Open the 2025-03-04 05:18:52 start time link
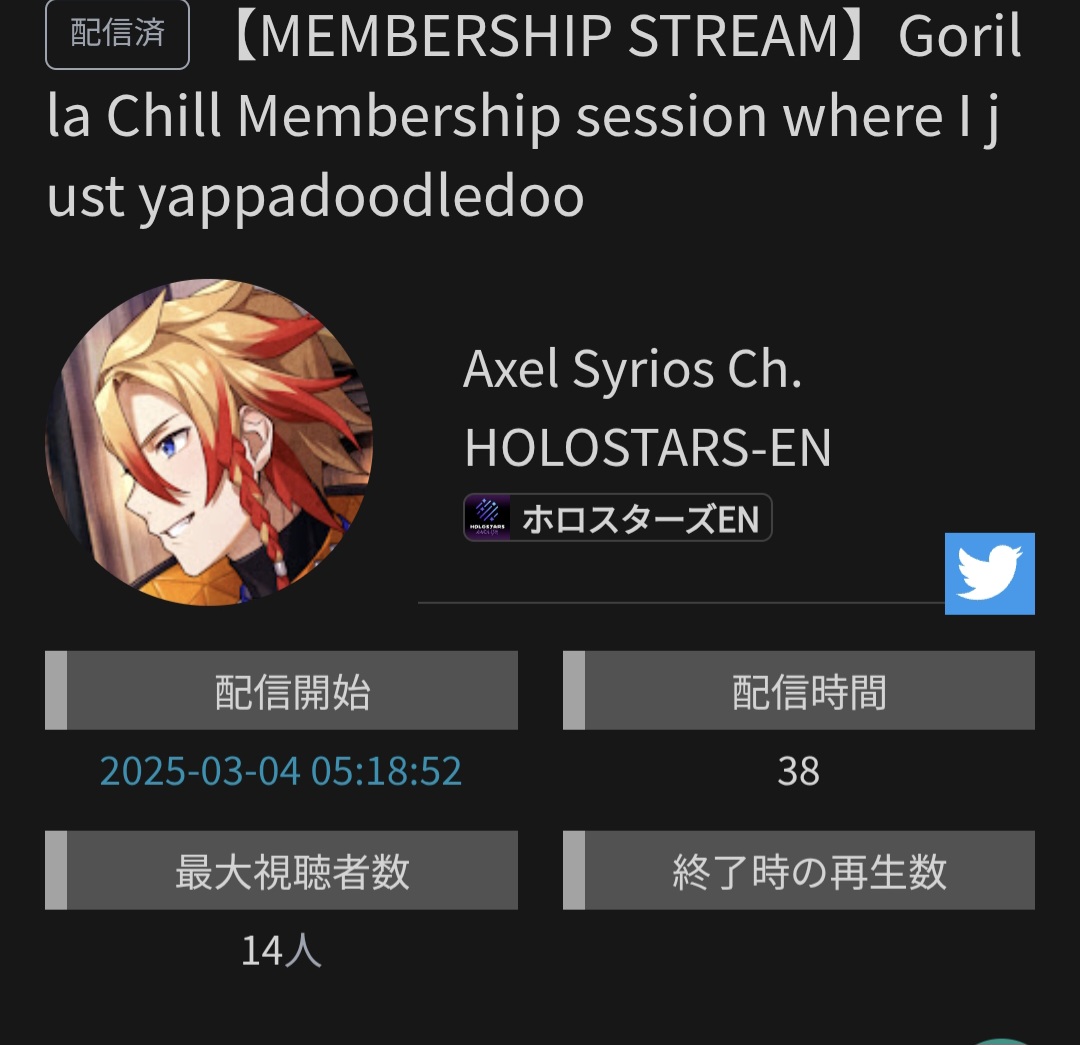 [280, 771]
